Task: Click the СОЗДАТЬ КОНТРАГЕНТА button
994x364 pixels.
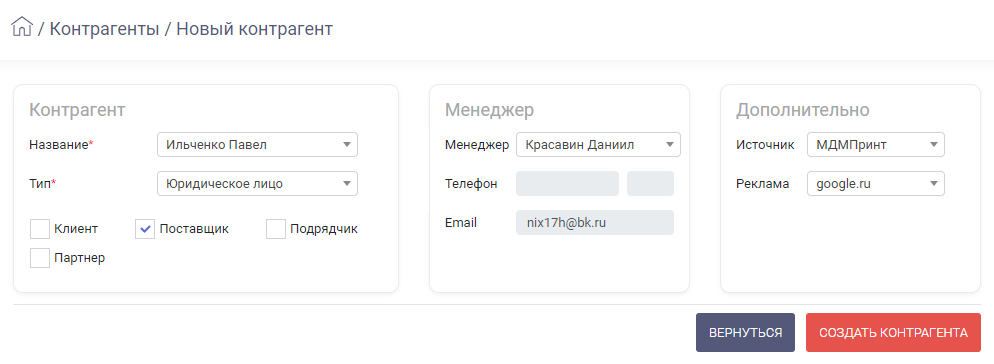Action: point(893,332)
